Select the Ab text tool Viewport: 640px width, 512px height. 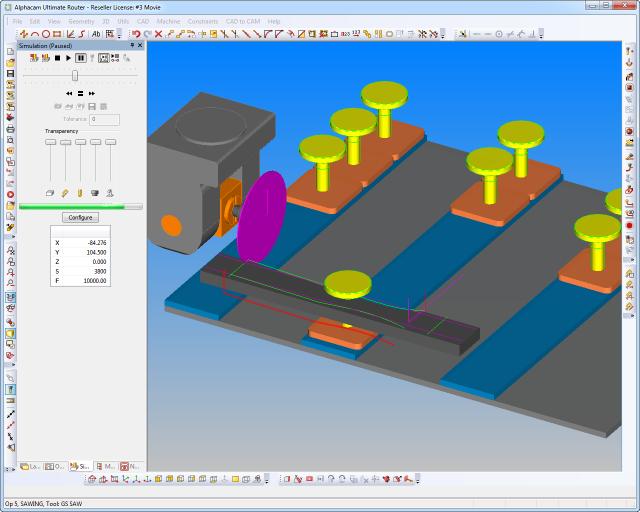tap(96, 34)
